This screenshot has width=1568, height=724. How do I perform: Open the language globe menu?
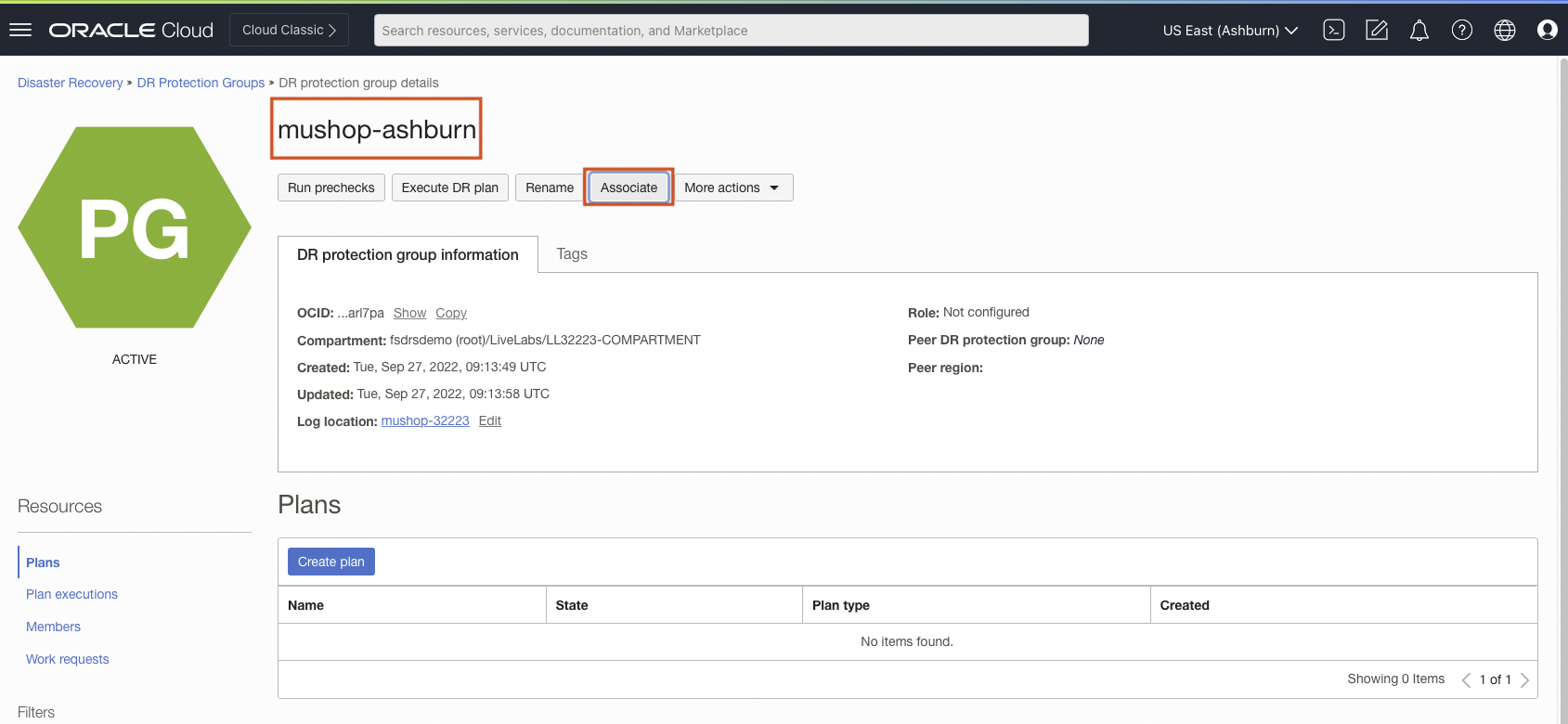[x=1504, y=30]
